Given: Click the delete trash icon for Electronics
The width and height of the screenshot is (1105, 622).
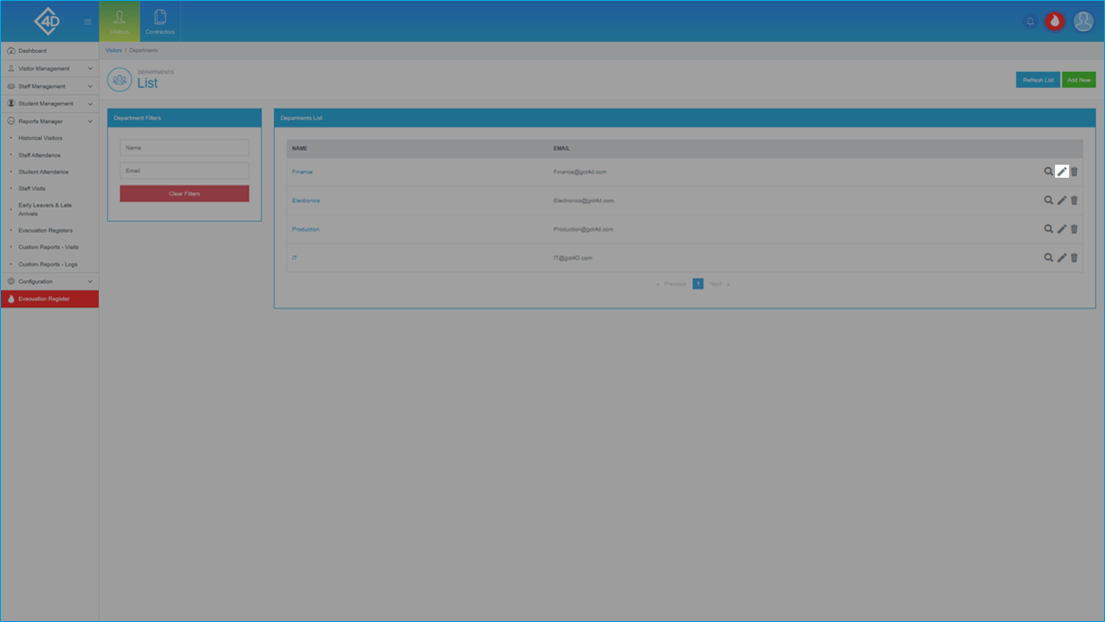Looking at the screenshot, I should click(x=1074, y=200).
